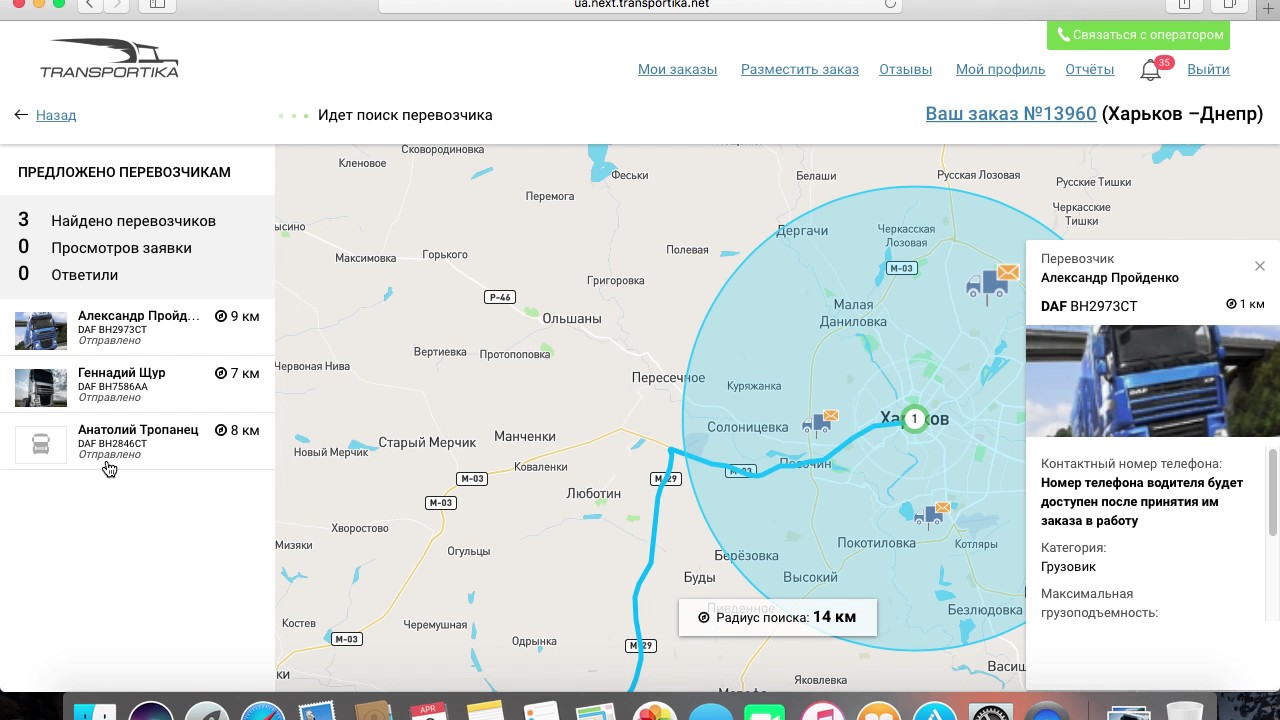
Task: Click the Дергачи label on the map
Action: 802,231
